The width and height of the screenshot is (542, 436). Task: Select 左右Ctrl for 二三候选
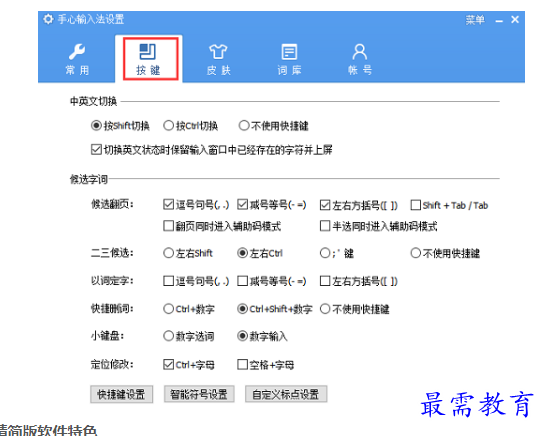point(242,253)
